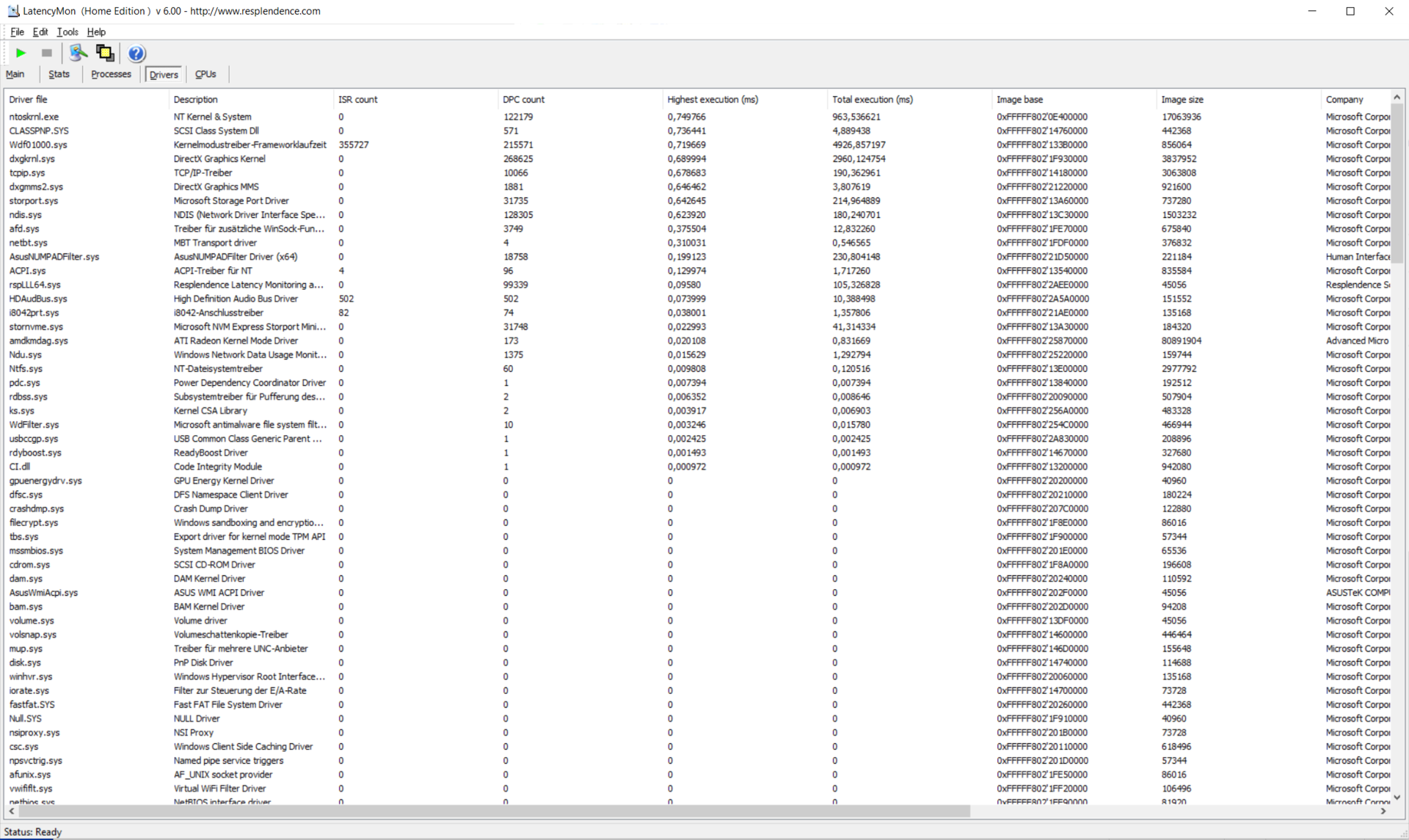The width and height of the screenshot is (1409, 840).
Task: Select the ntoskrnl.exe driver row
Action: pyautogui.click(x=34, y=117)
